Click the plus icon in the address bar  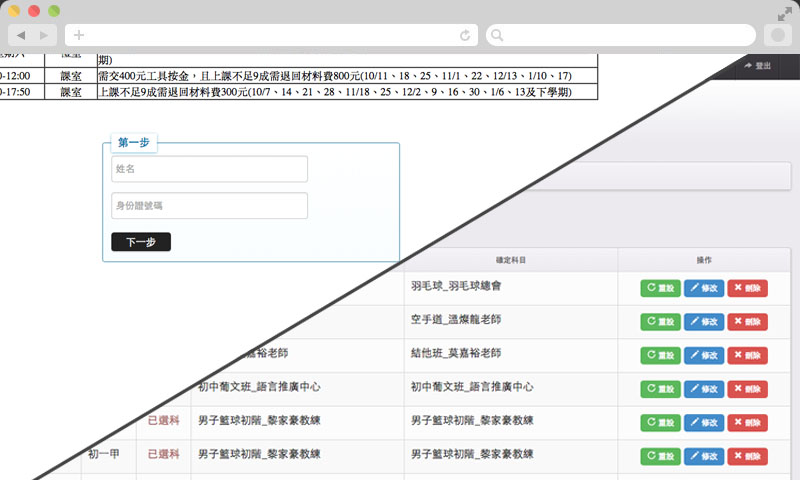[79, 35]
